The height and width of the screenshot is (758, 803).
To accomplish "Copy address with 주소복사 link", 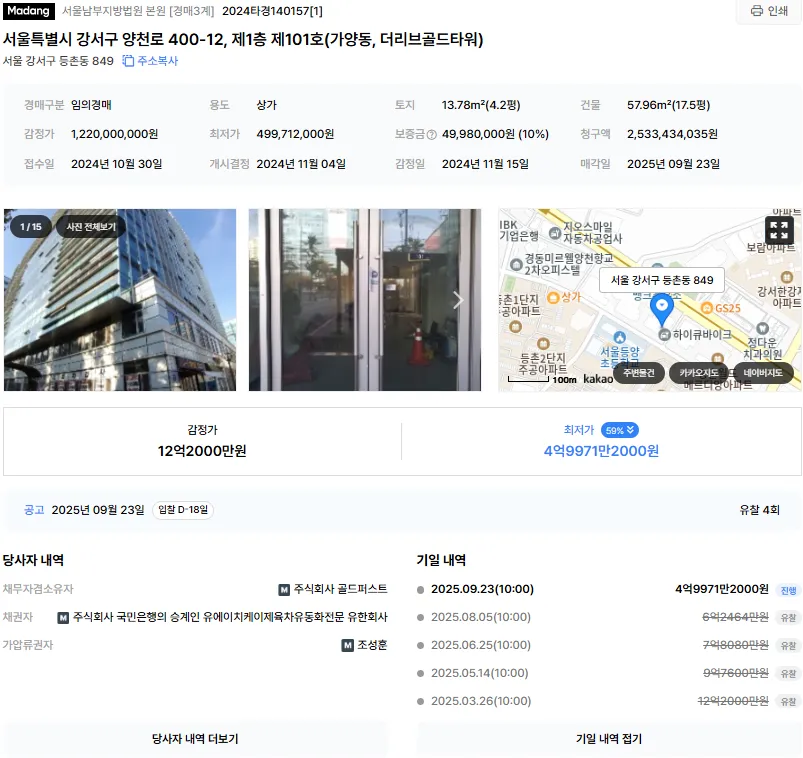I will tap(150, 61).
